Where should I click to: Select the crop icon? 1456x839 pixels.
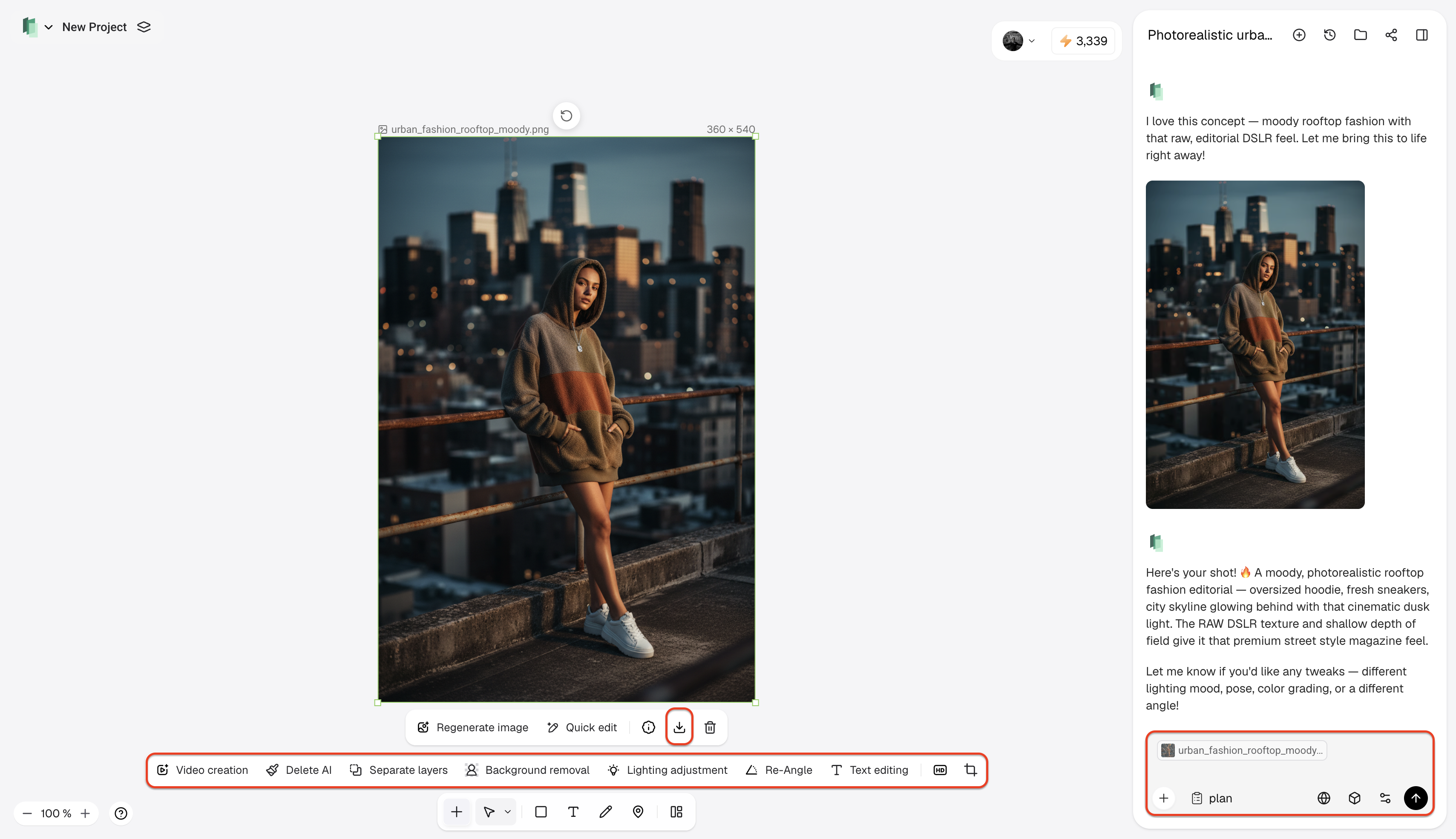971,770
